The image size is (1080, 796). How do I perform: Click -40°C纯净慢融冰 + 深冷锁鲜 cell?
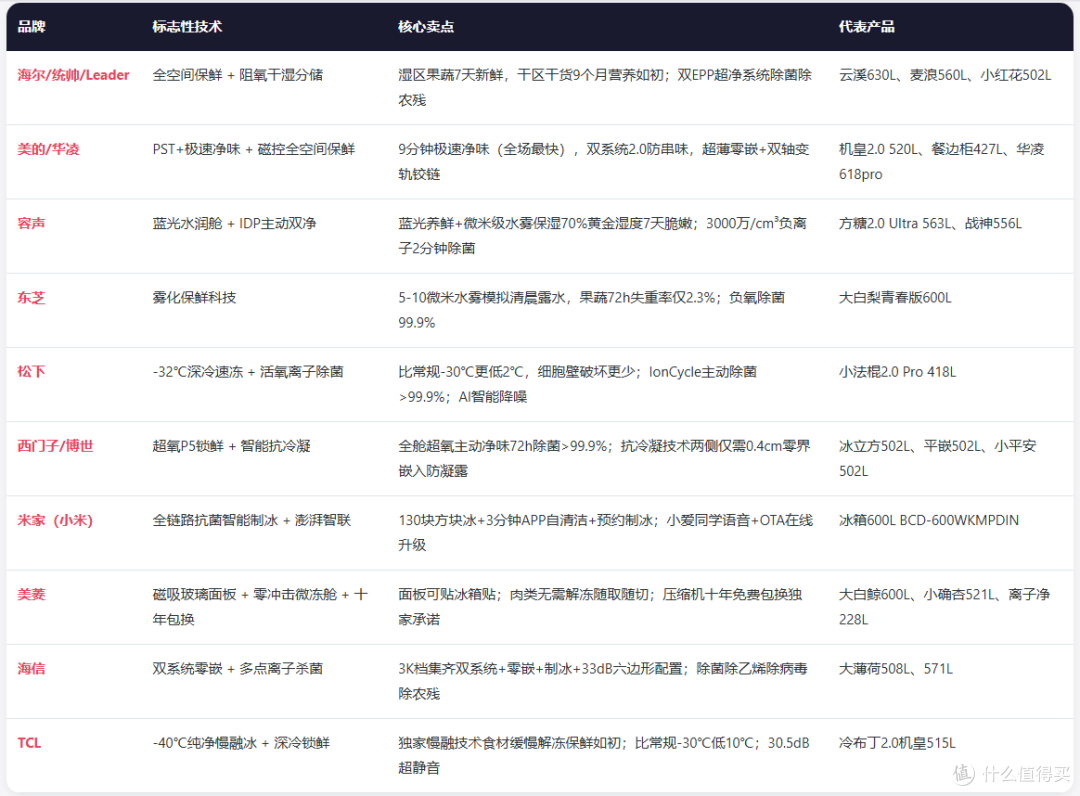point(241,743)
